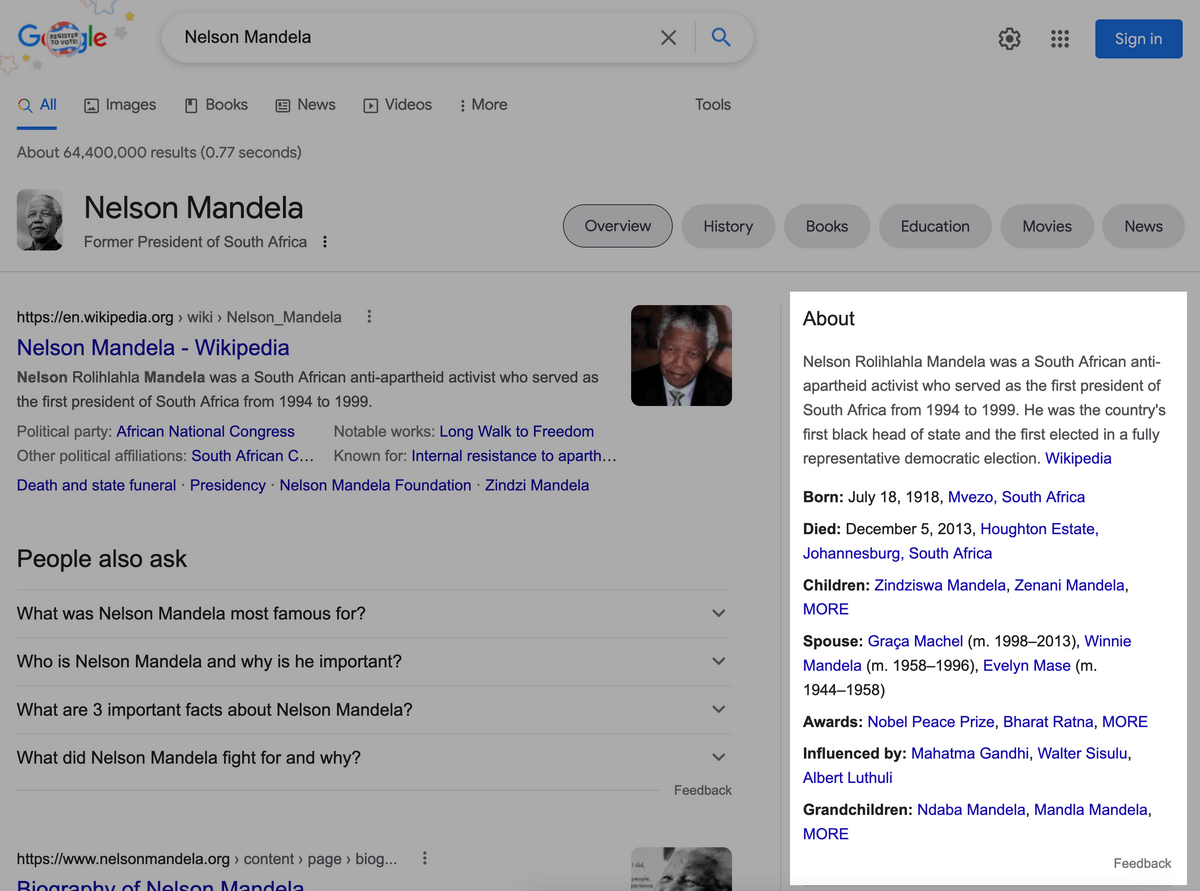Viewport: 1200px width, 891px height.
Task: Open the South African C… political affiliation link
Action: 253,456
